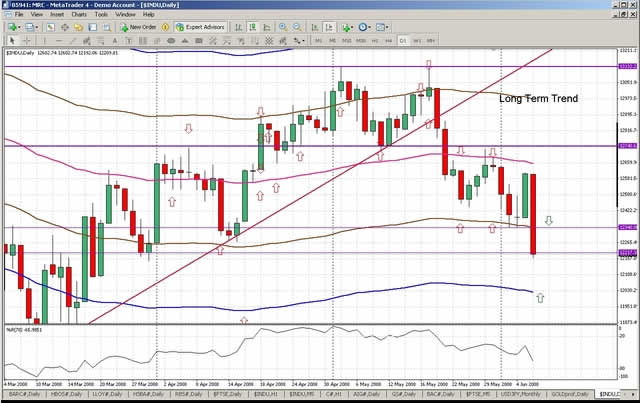
Task: Click the Profiles icon
Action: tap(29, 27)
